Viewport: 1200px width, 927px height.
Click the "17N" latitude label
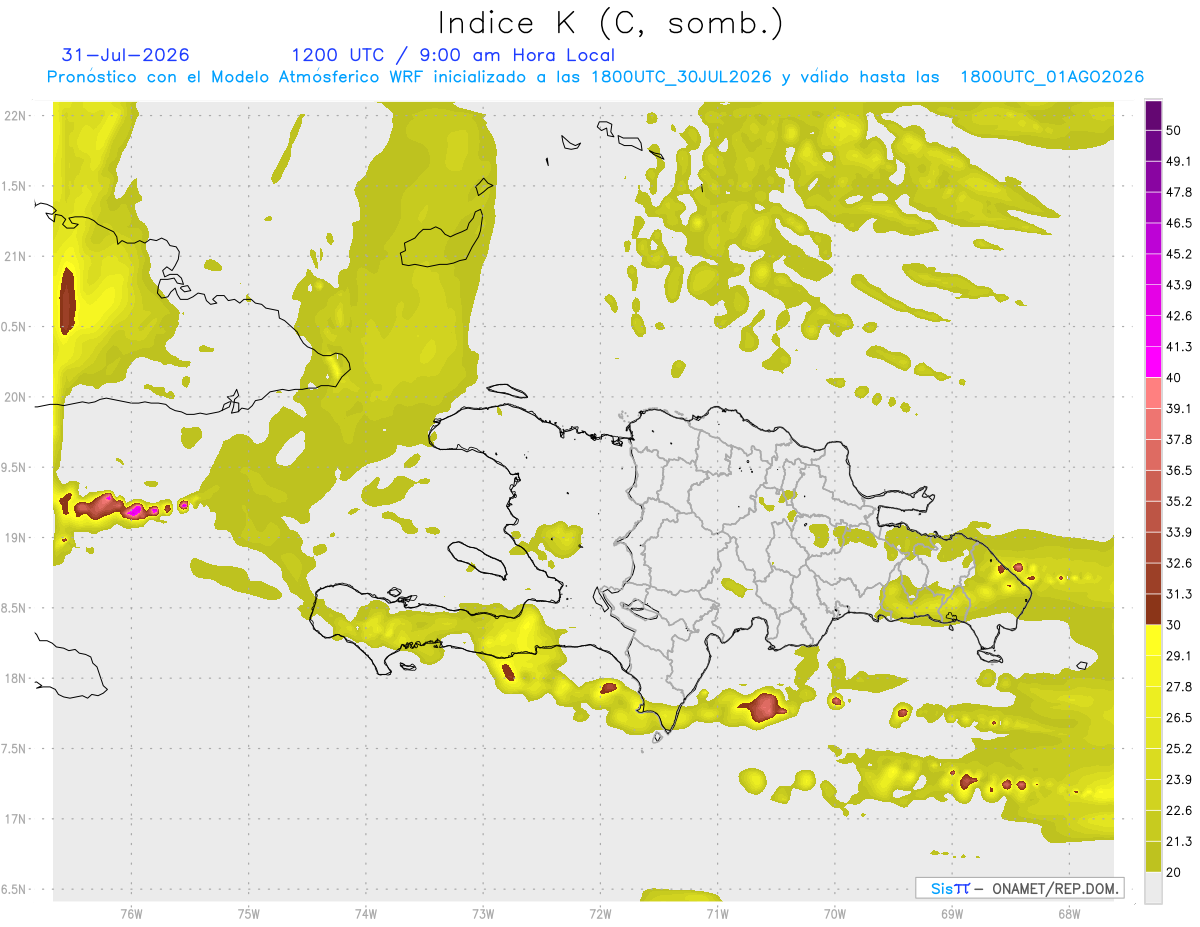pos(16,820)
